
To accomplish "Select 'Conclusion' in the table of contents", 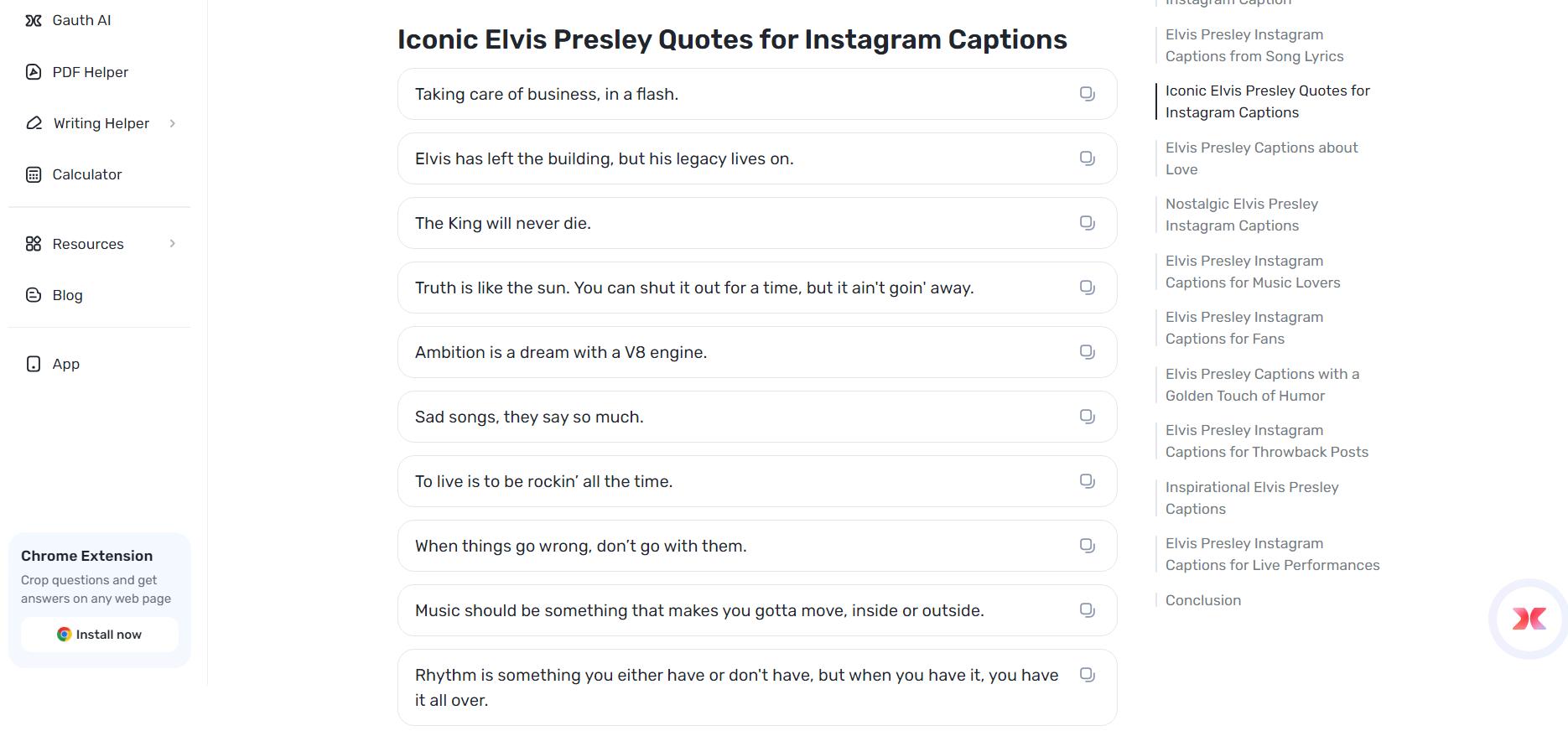I will pyautogui.click(x=1203, y=599).
